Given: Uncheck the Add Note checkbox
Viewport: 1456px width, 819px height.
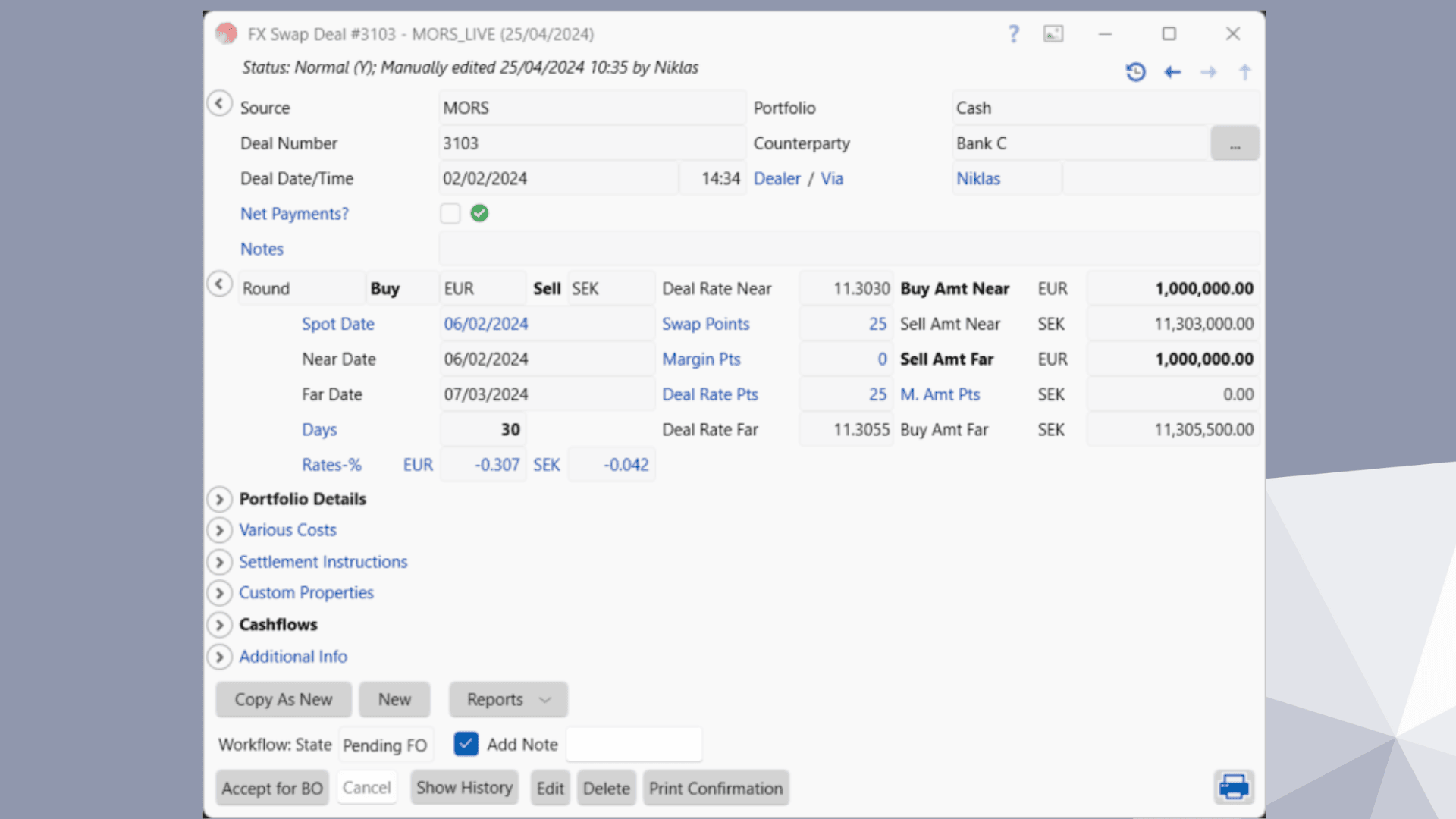Looking at the screenshot, I should 466,744.
